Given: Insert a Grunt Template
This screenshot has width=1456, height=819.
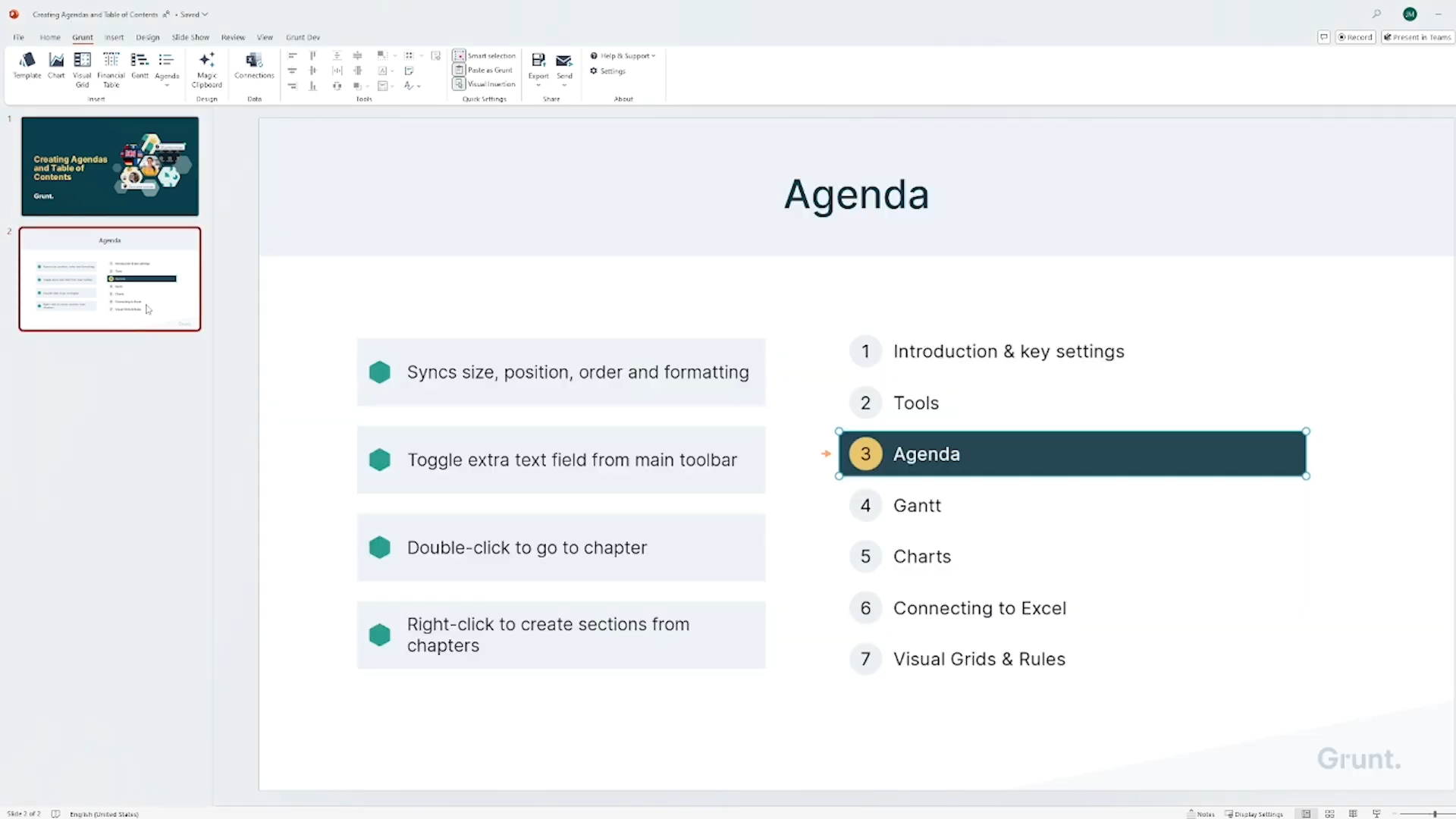Looking at the screenshot, I should tap(27, 65).
